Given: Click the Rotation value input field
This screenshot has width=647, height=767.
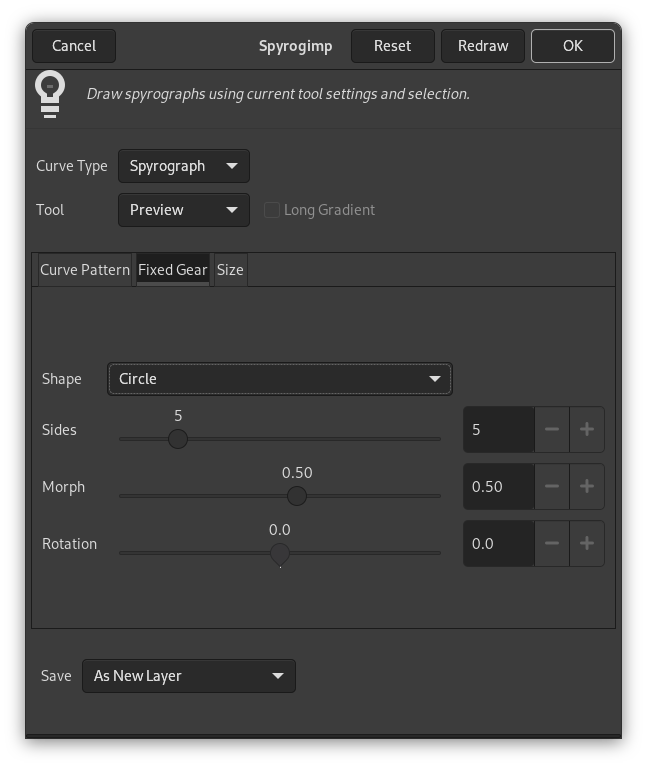Looking at the screenshot, I should (498, 544).
